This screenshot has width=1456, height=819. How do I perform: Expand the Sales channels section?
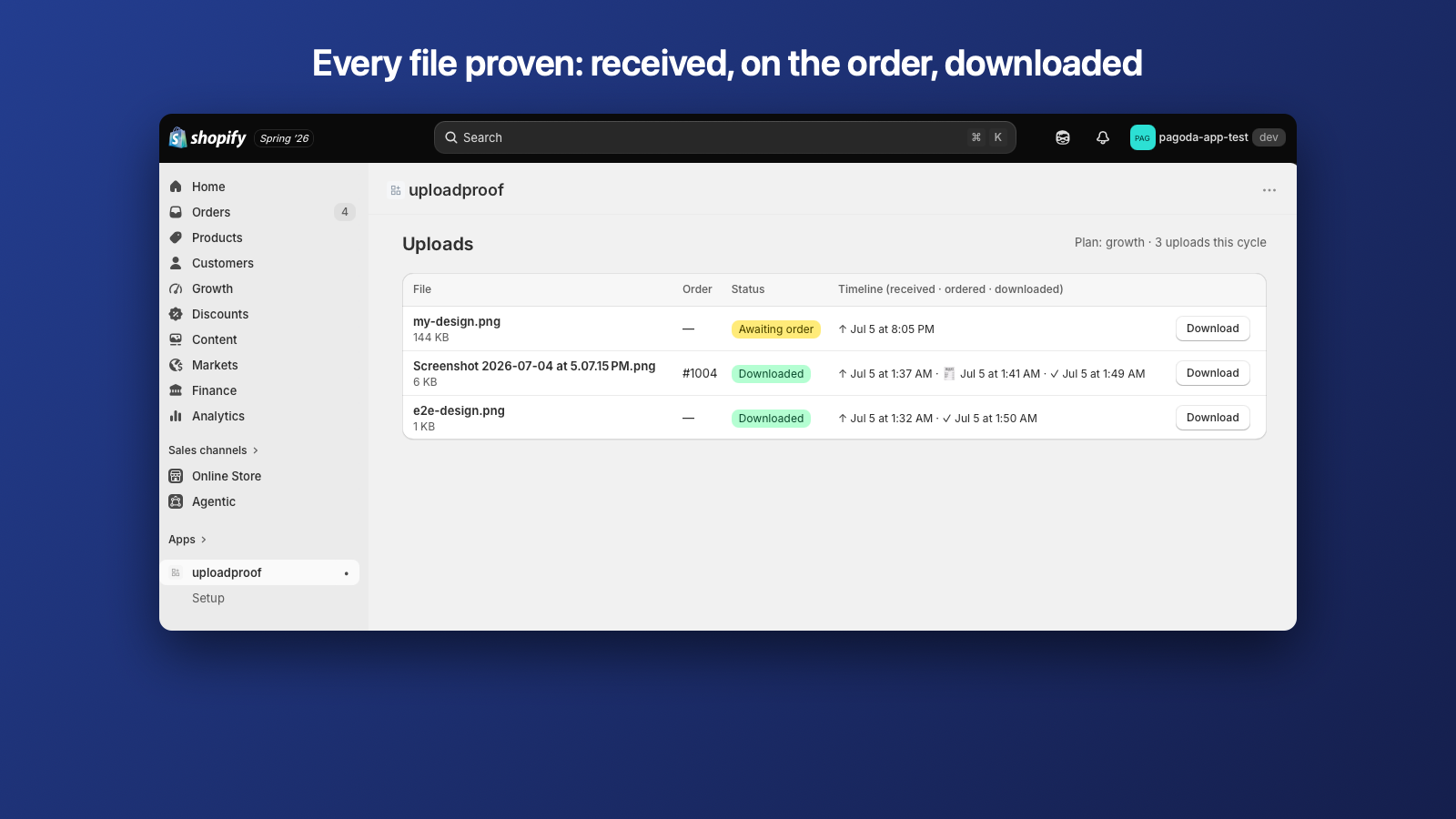coord(214,450)
